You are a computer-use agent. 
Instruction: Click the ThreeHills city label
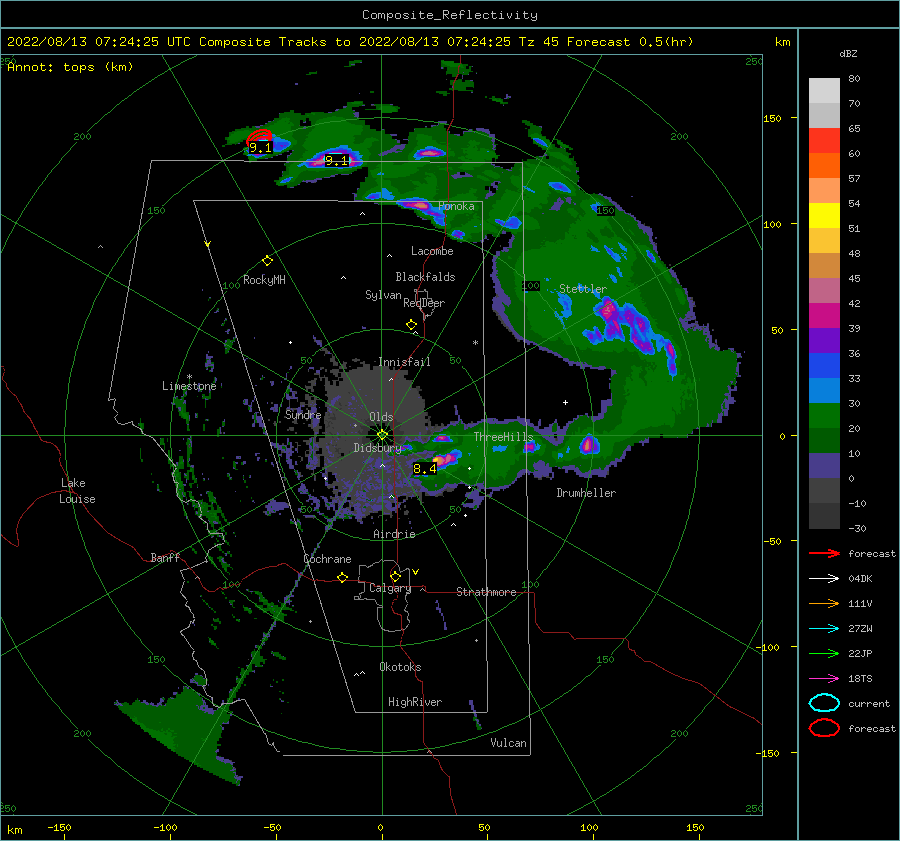(x=503, y=437)
